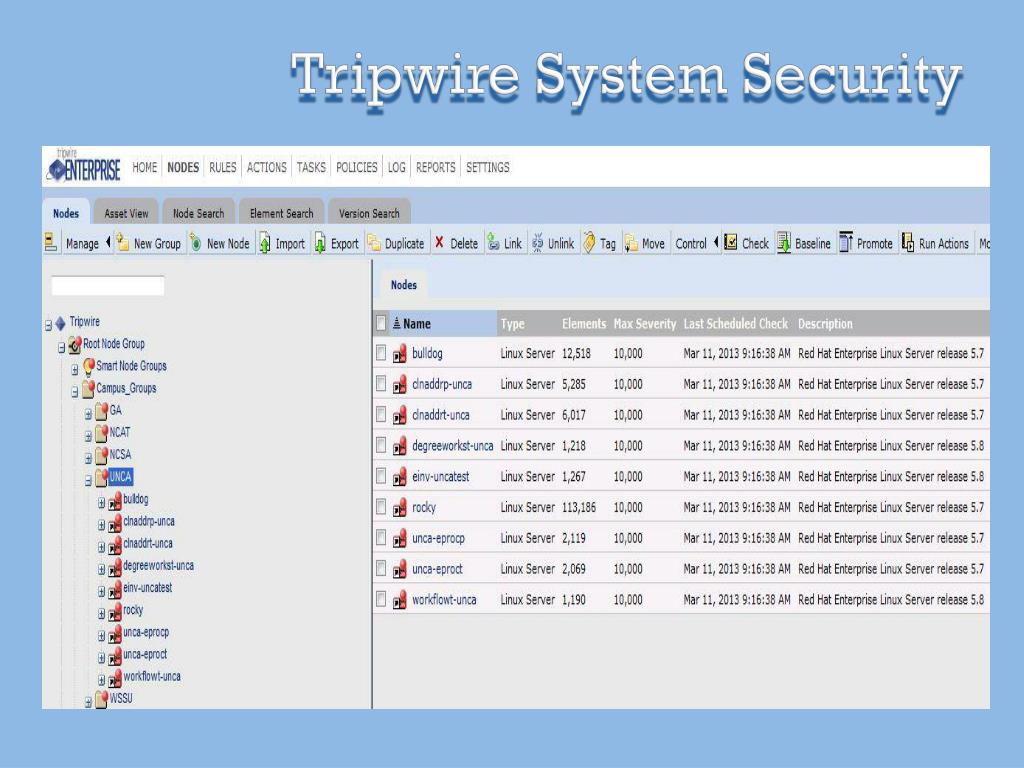1024x768 pixels.
Task: Click the unca-eprocp node icon in table
Action: click(x=400, y=539)
